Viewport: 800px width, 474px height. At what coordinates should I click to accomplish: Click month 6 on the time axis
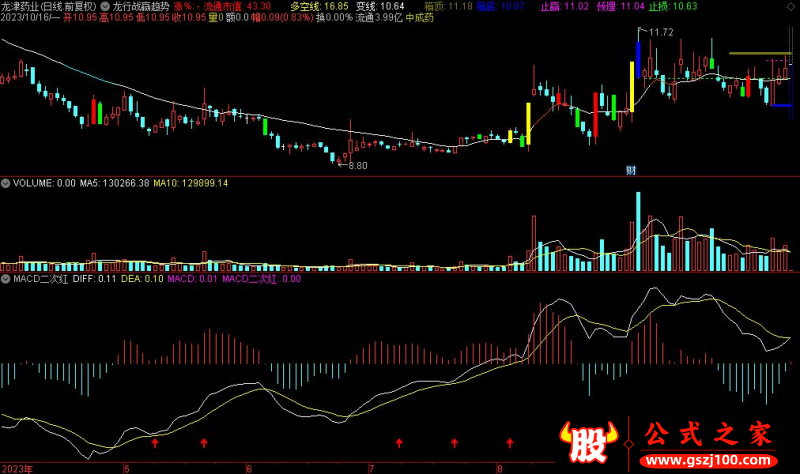[249, 469]
